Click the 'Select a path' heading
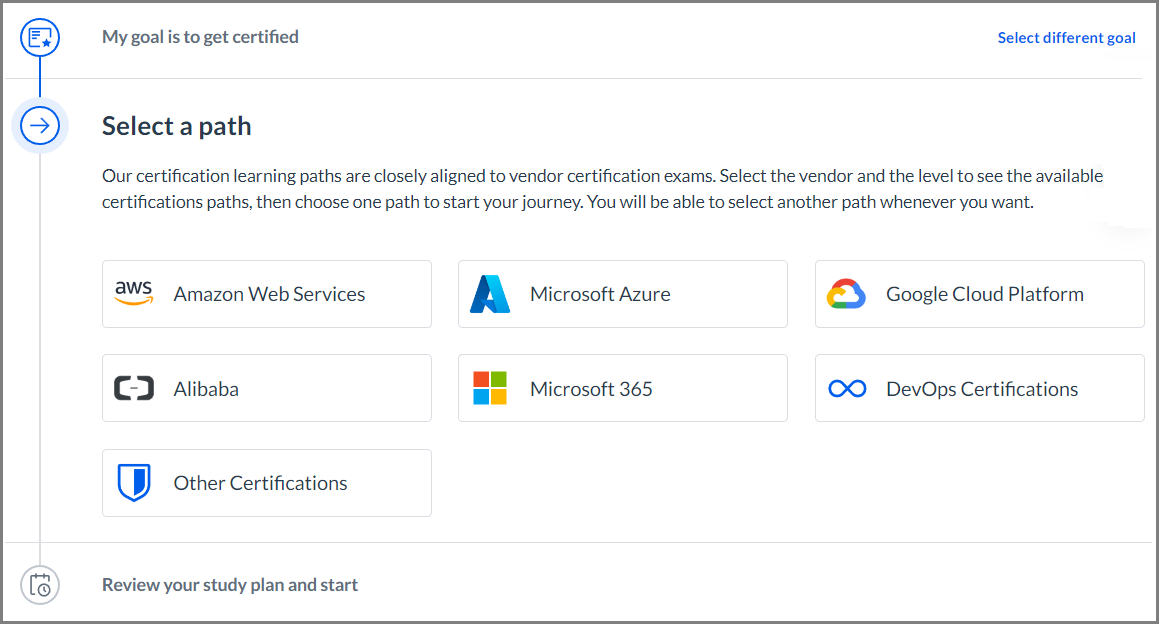 coord(177,126)
